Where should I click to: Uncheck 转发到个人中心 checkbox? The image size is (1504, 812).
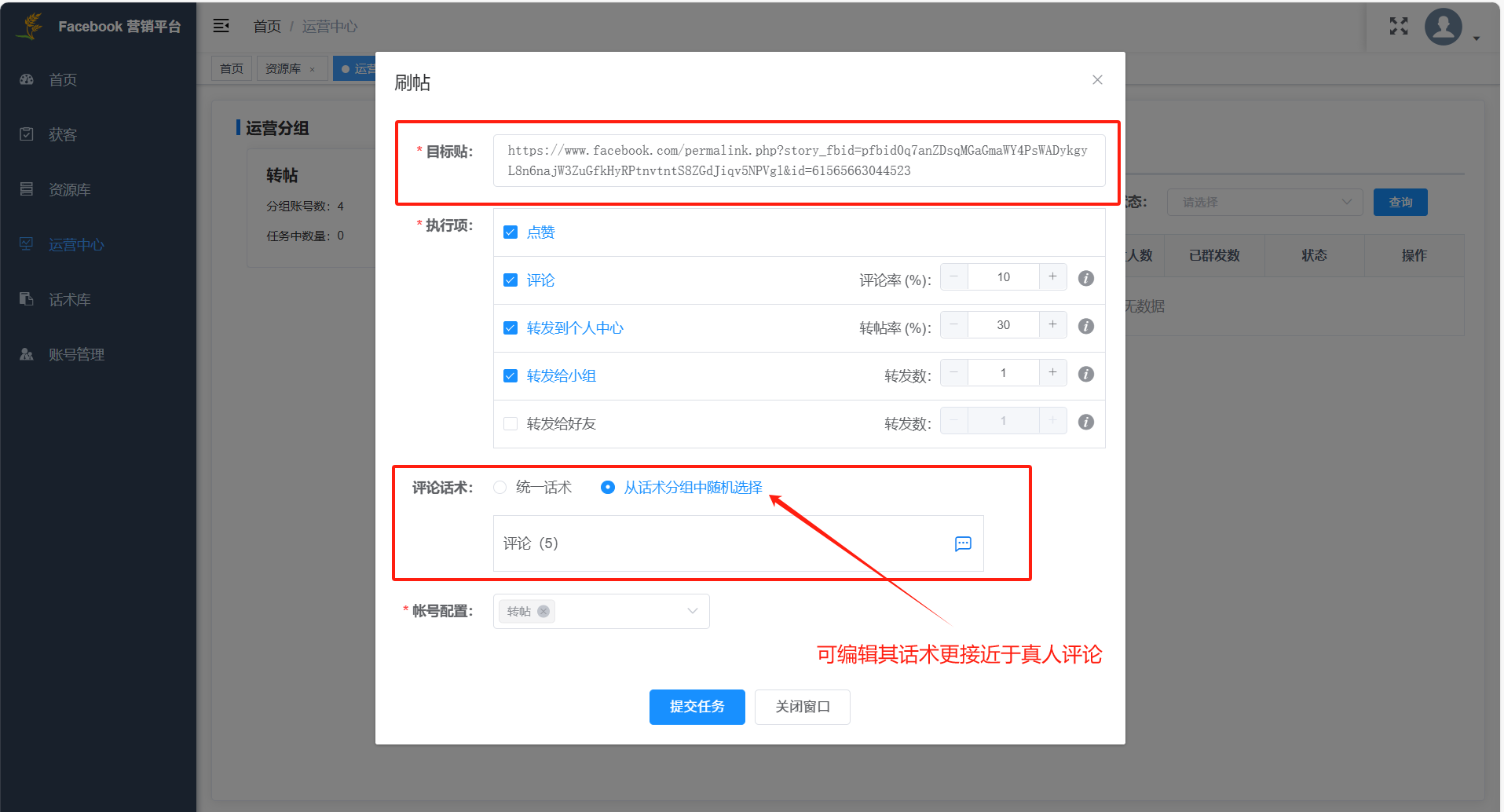point(510,327)
